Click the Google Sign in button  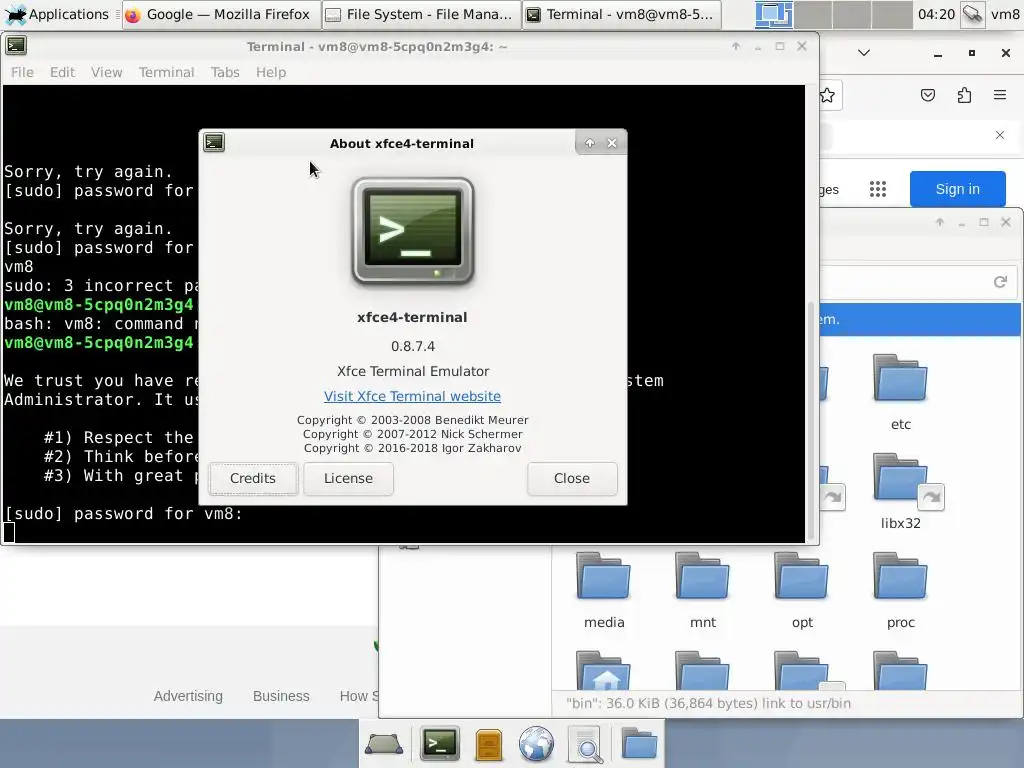(x=957, y=189)
